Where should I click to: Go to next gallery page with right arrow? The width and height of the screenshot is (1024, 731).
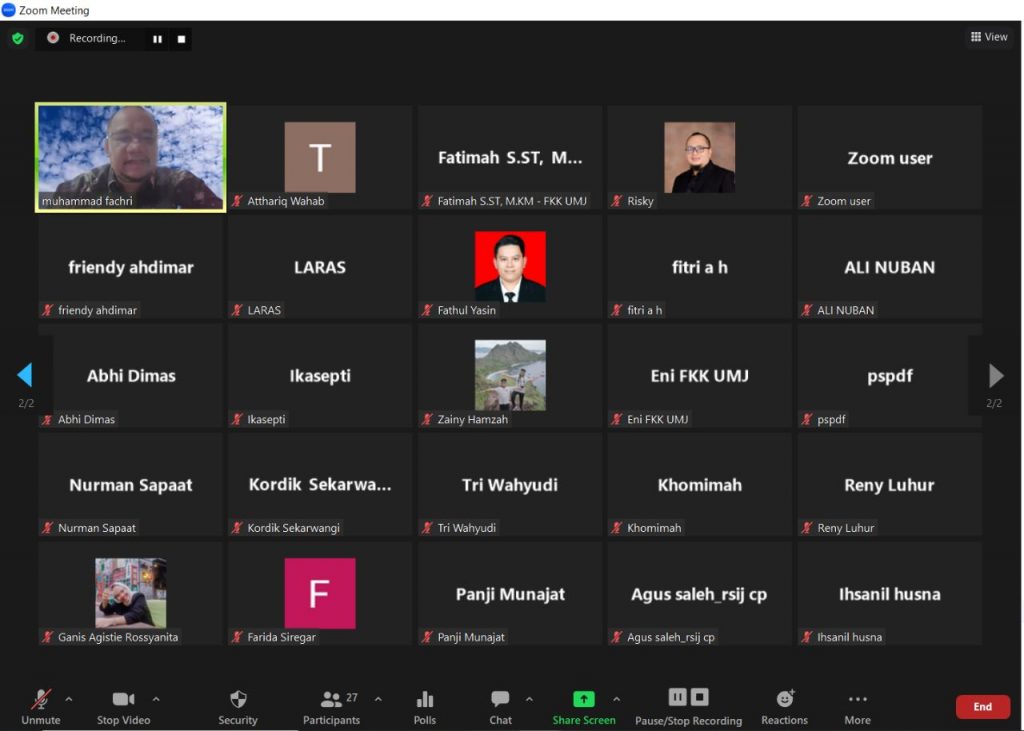pos(996,376)
